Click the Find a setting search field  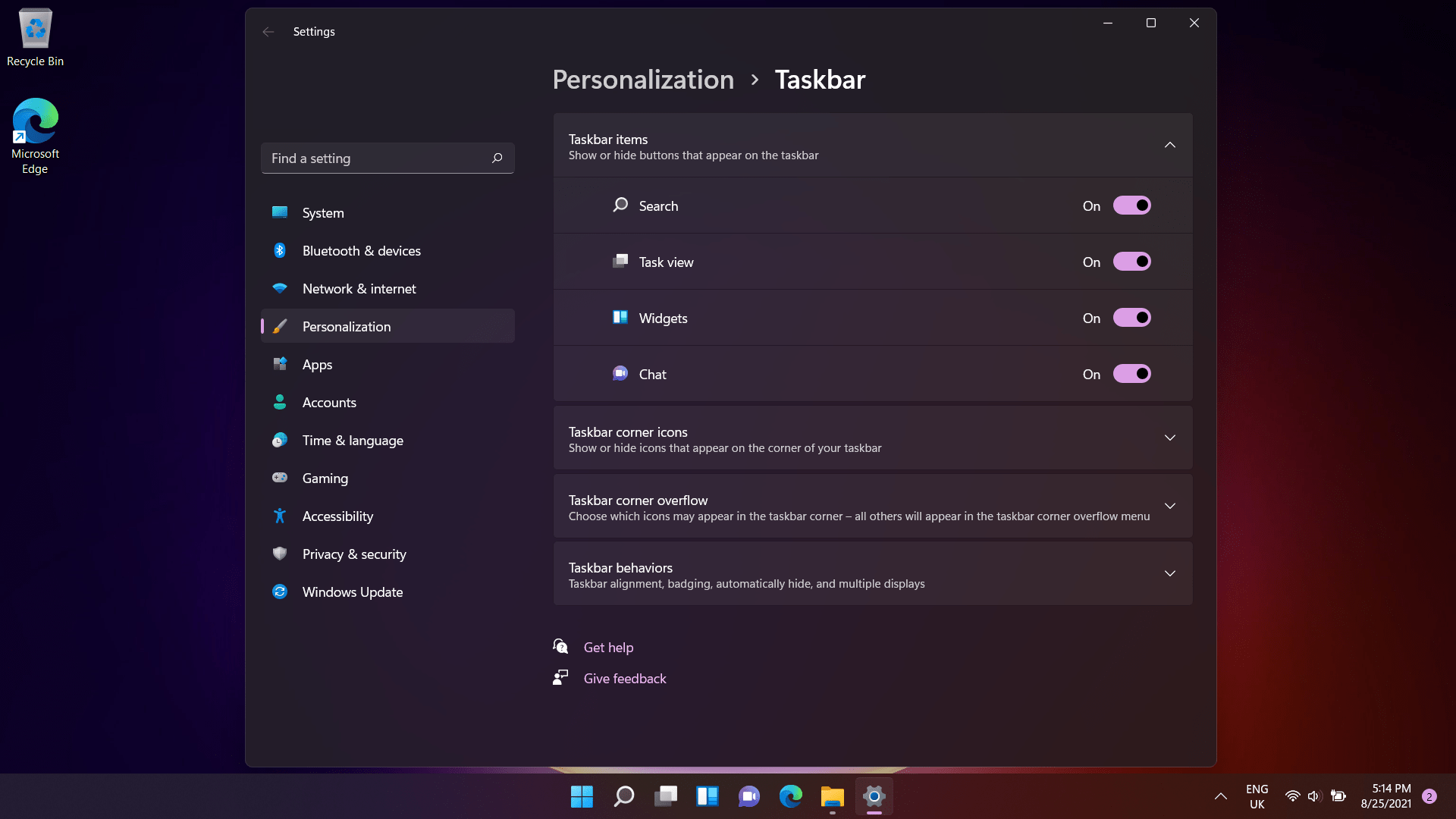pyautogui.click(x=375, y=158)
